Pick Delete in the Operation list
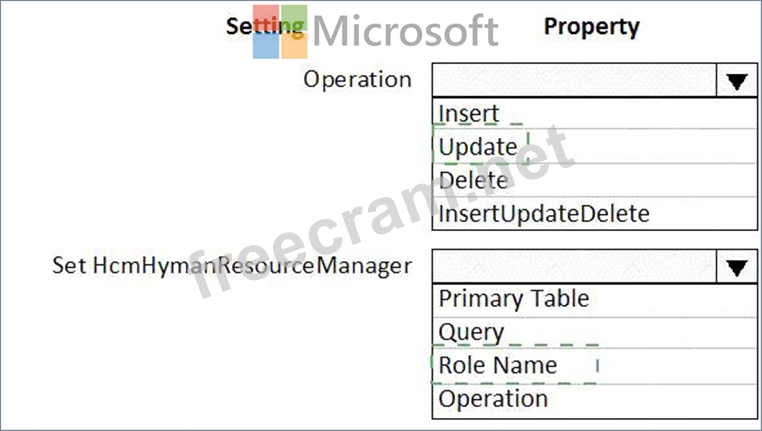This screenshot has height=431, width=762. coord(473,180)
